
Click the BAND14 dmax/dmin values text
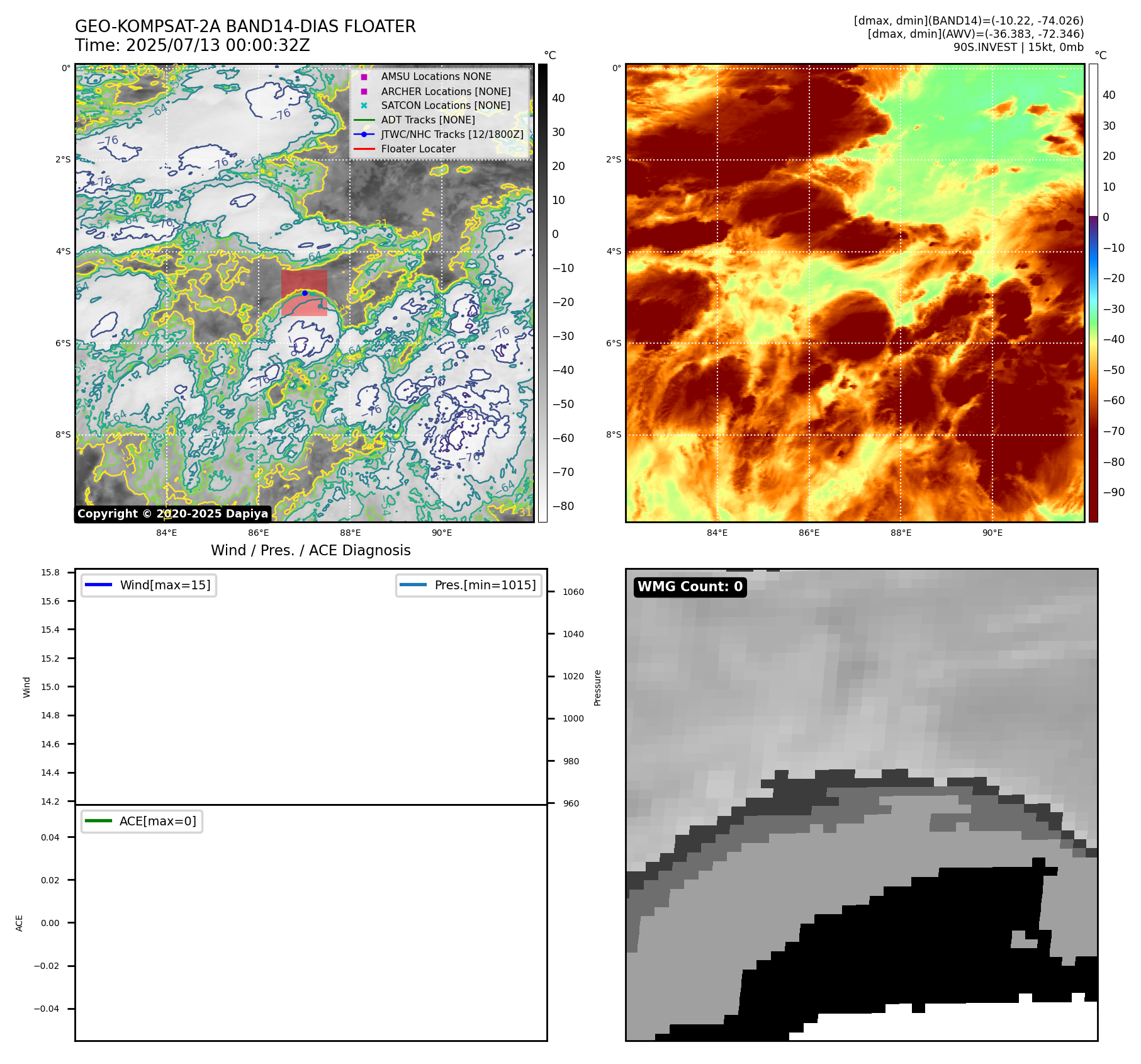969,21
